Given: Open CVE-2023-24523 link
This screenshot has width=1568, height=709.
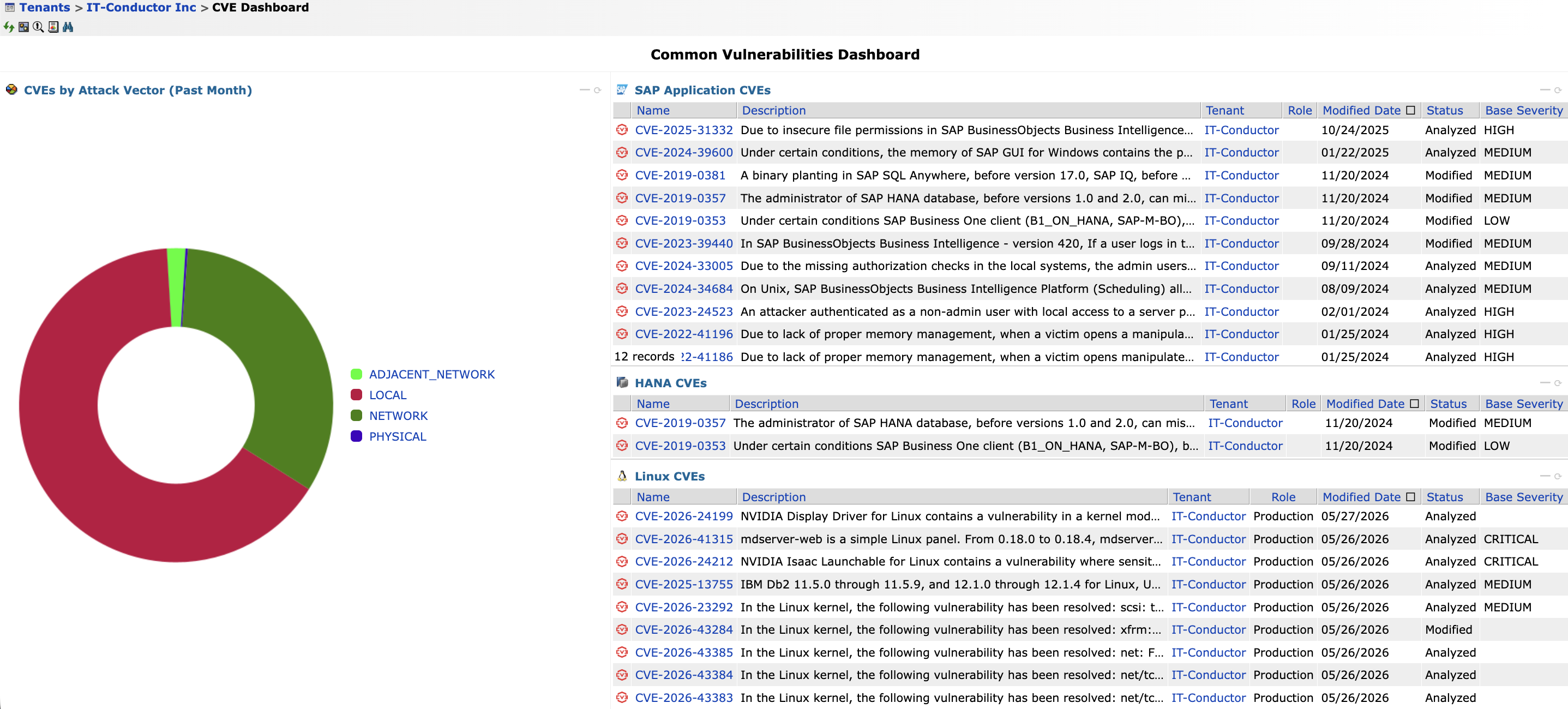Looking at the screenshot, I should point(683,311).
